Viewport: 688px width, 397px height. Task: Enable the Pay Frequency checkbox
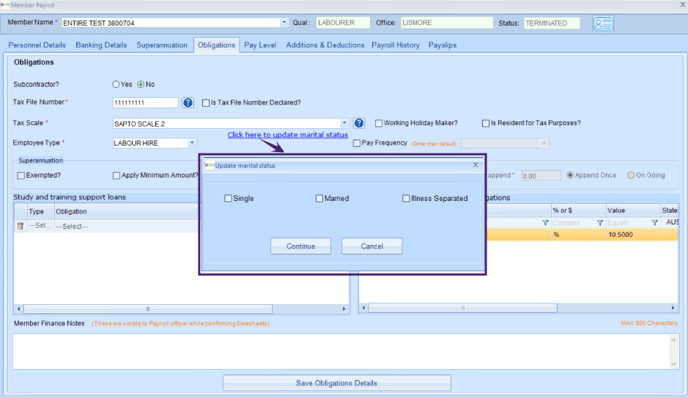pyautogui.click(x=357, y=143)
